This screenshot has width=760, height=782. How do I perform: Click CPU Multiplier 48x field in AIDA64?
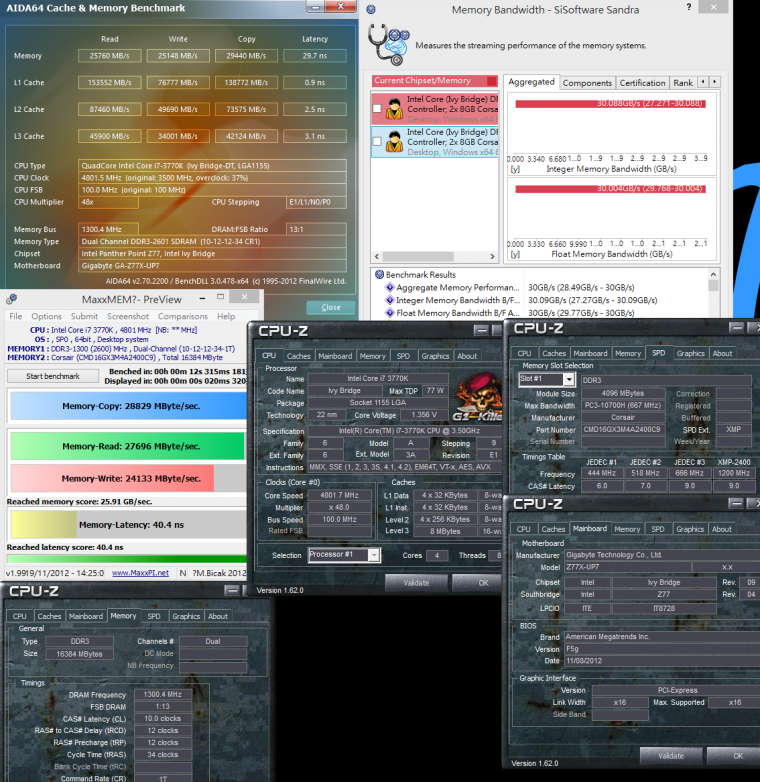click(108, 202)
